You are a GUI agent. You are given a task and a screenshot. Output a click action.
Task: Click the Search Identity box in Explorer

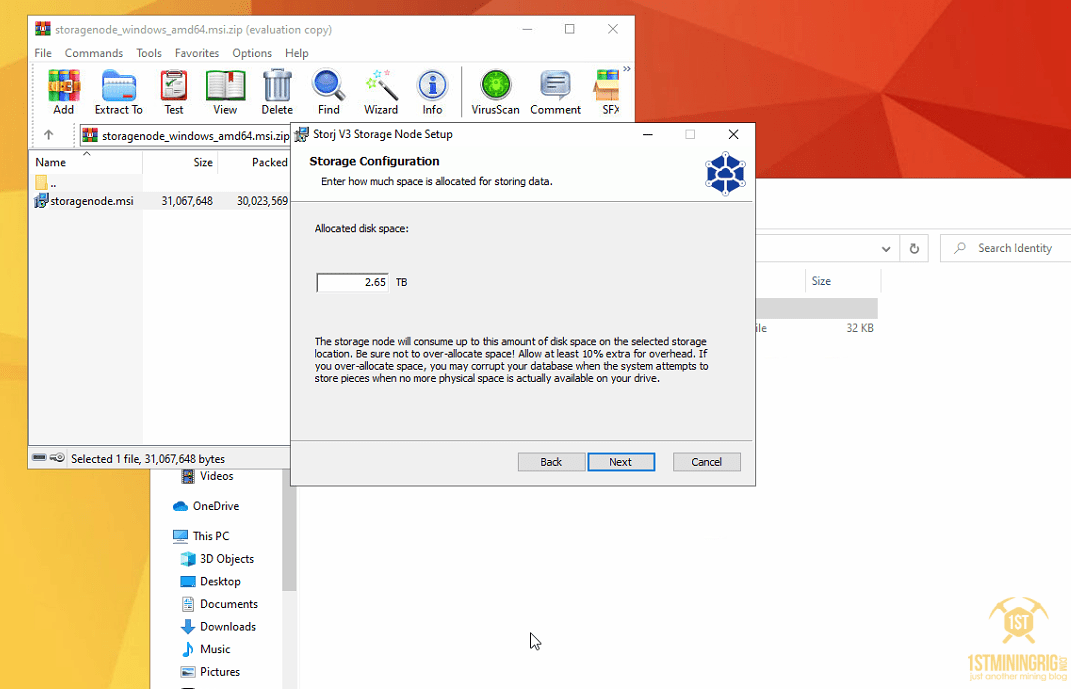[1005, 249]
